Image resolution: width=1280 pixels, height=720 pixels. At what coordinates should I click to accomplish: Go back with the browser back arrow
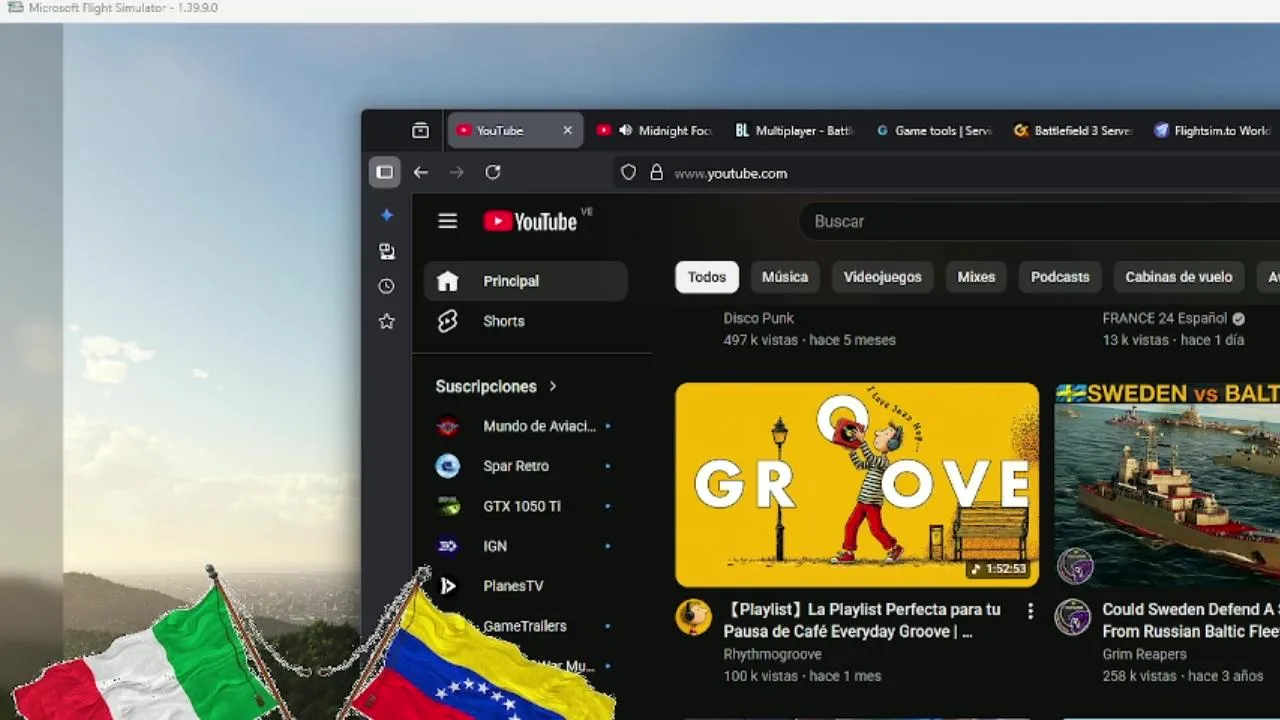click(x=421, y=172)
